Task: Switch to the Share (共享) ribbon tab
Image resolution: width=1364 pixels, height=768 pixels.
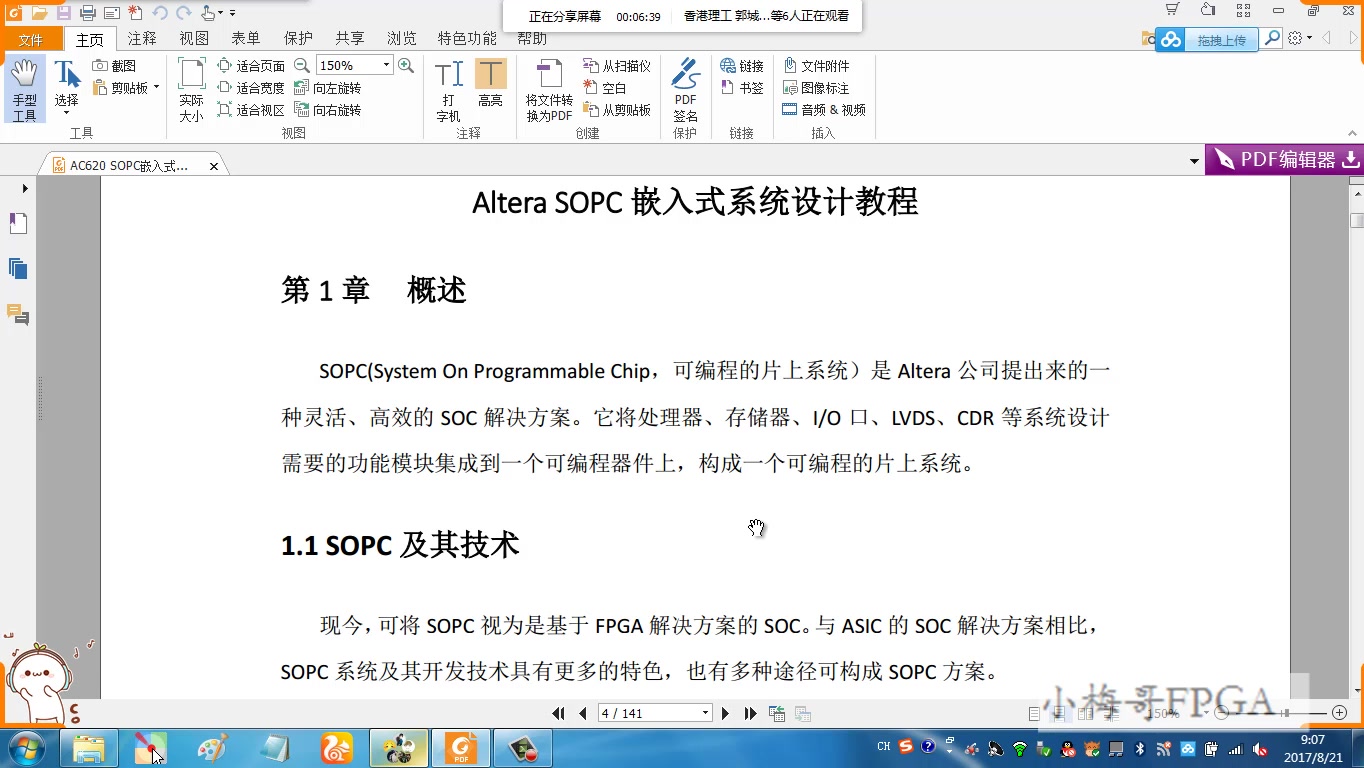Action: click(x=350, y=39)
